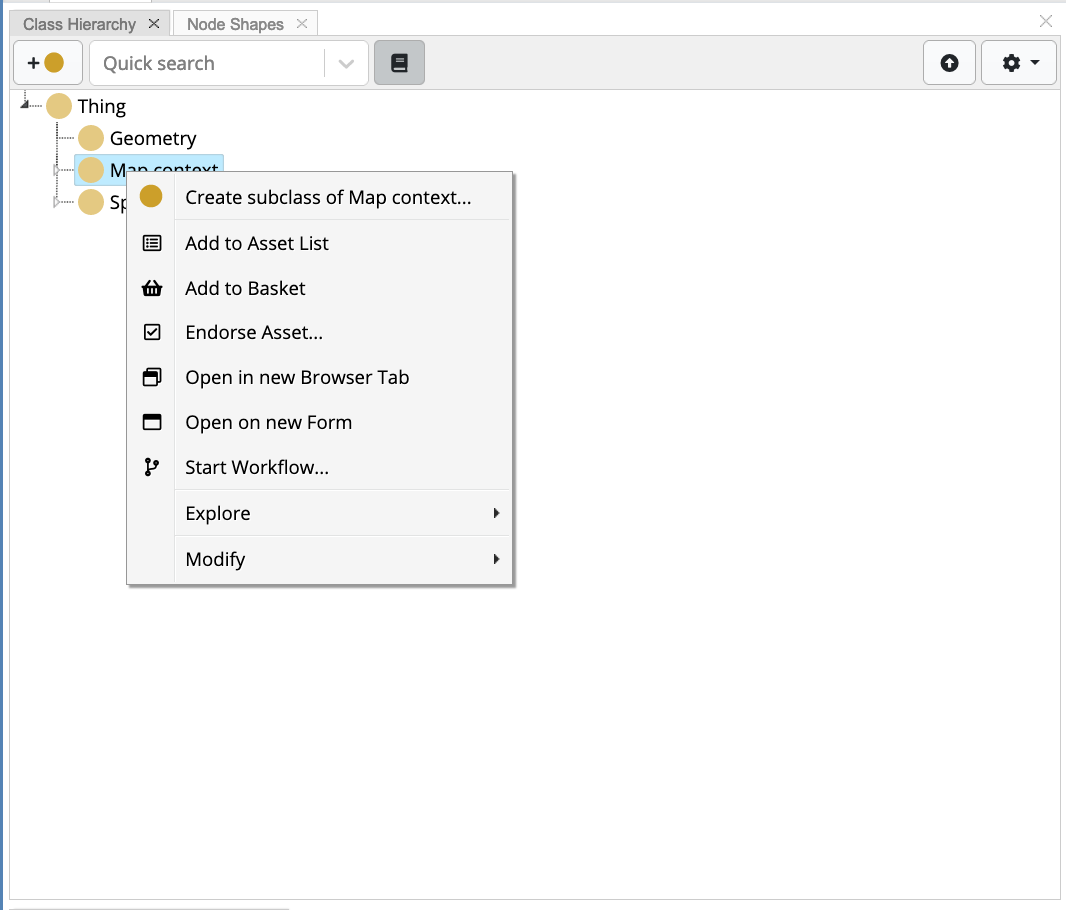This screenshot has width=1066, height=910.
Task: Click the Endorse Asset checkmark icon
Action: 151,332
